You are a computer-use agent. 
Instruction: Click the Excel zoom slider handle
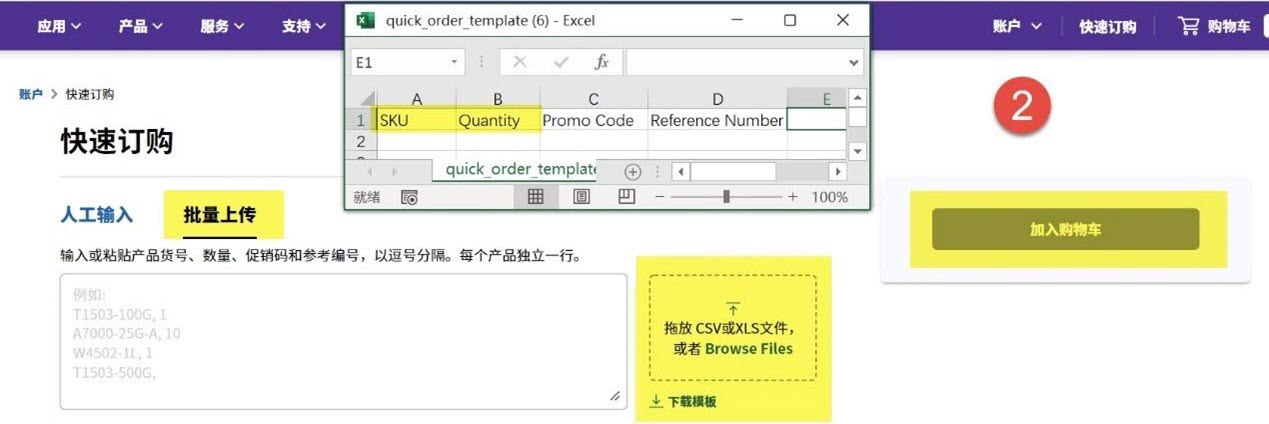click(726, 197)
